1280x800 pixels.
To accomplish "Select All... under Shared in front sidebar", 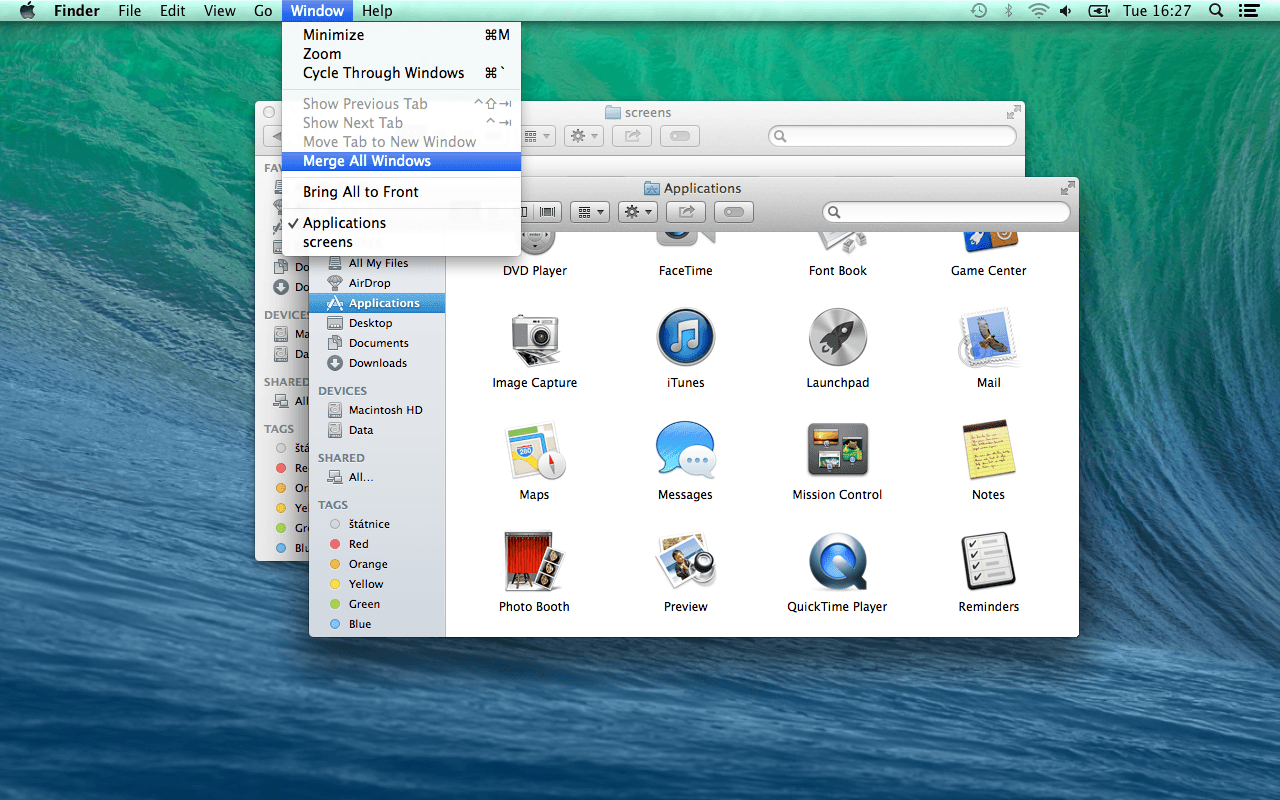I will pos(377,477).
